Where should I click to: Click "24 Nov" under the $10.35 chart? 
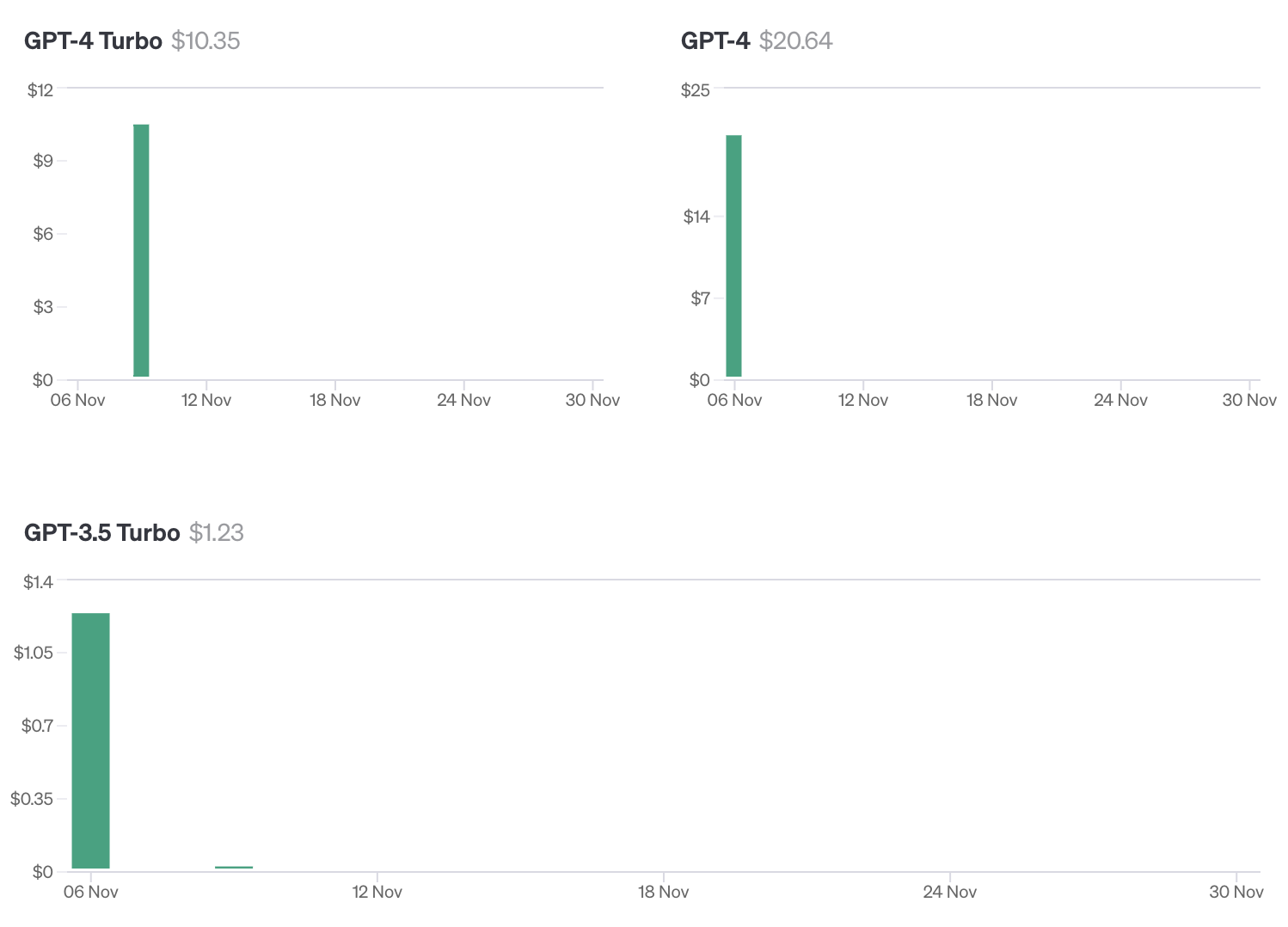(463, 400)
